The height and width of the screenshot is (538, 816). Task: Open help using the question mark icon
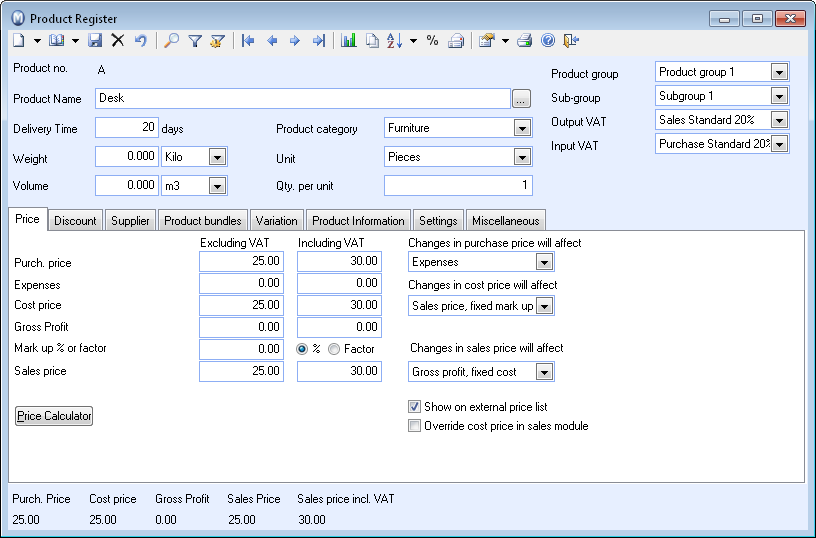coord(547,41)
